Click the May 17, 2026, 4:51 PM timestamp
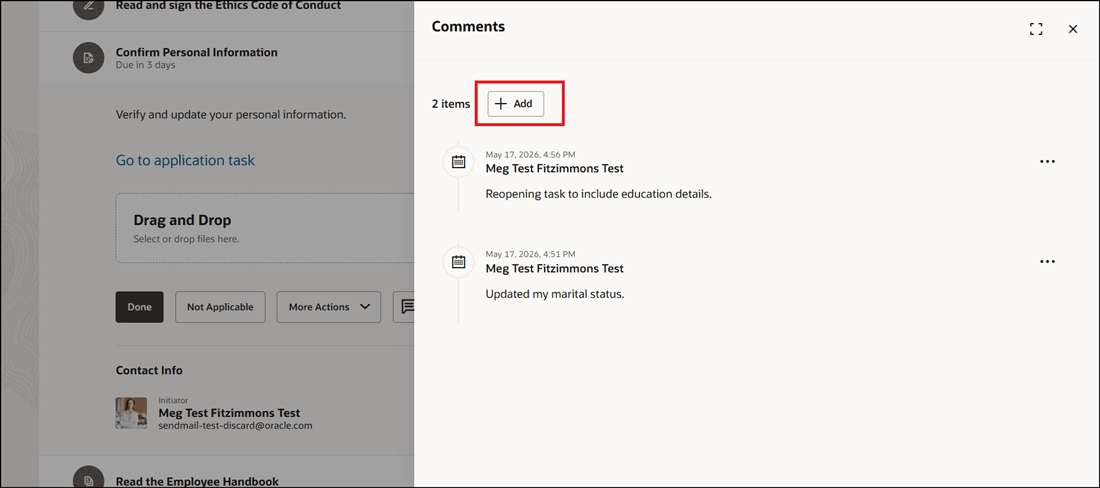Screen dimensions: 1100x488 pos(530,254)
